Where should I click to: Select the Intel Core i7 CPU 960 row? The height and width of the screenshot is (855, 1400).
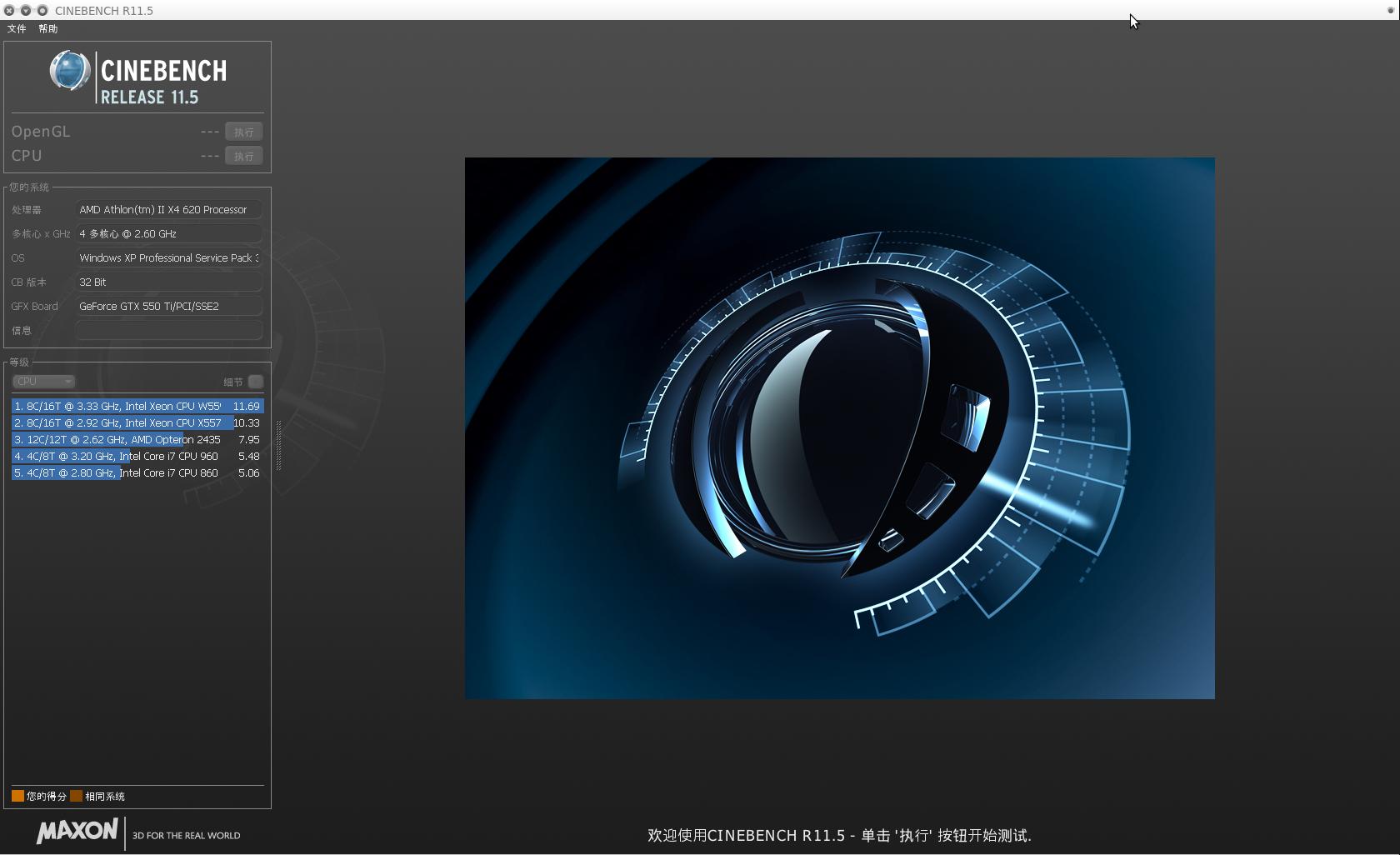[137, 457]
